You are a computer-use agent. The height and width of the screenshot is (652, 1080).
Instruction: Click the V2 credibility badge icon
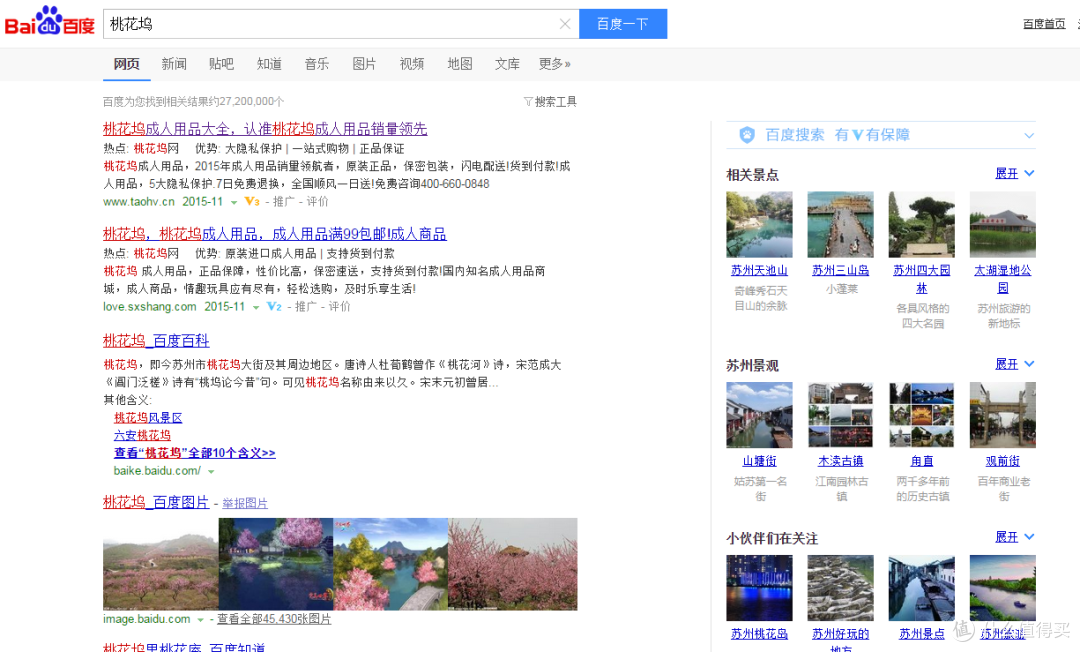pyautogui.click(x=274, y=306)
